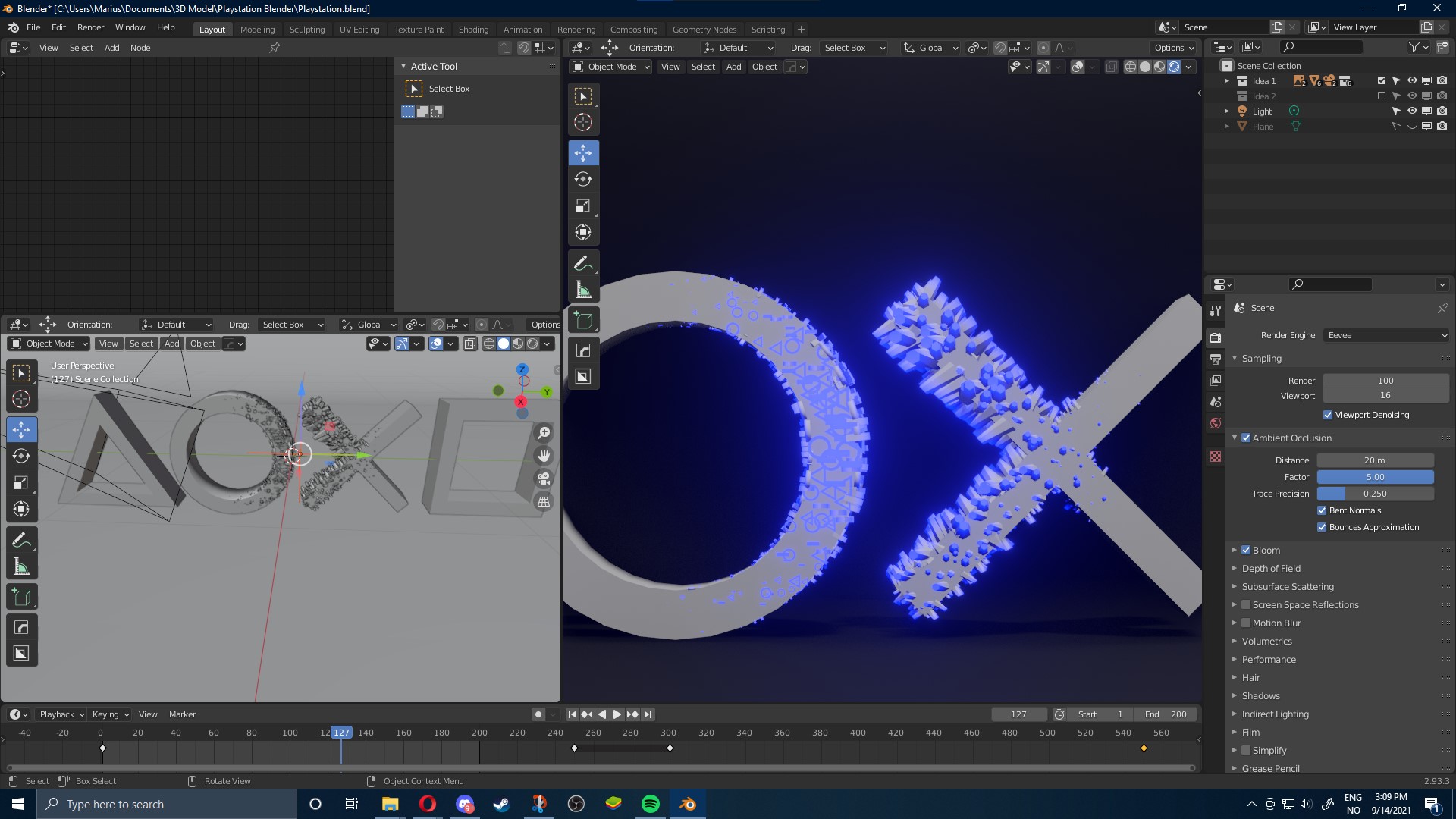Open Drag Select Box dropdown in top header
This screenshot has height=819, width=1456.
click(x=854, y=48)
